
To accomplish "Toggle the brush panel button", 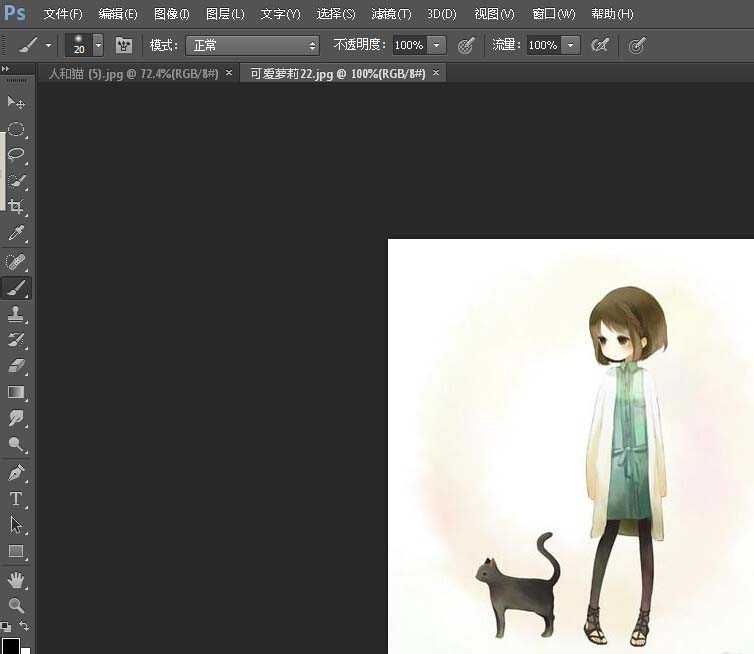I will tap(124, 45).
